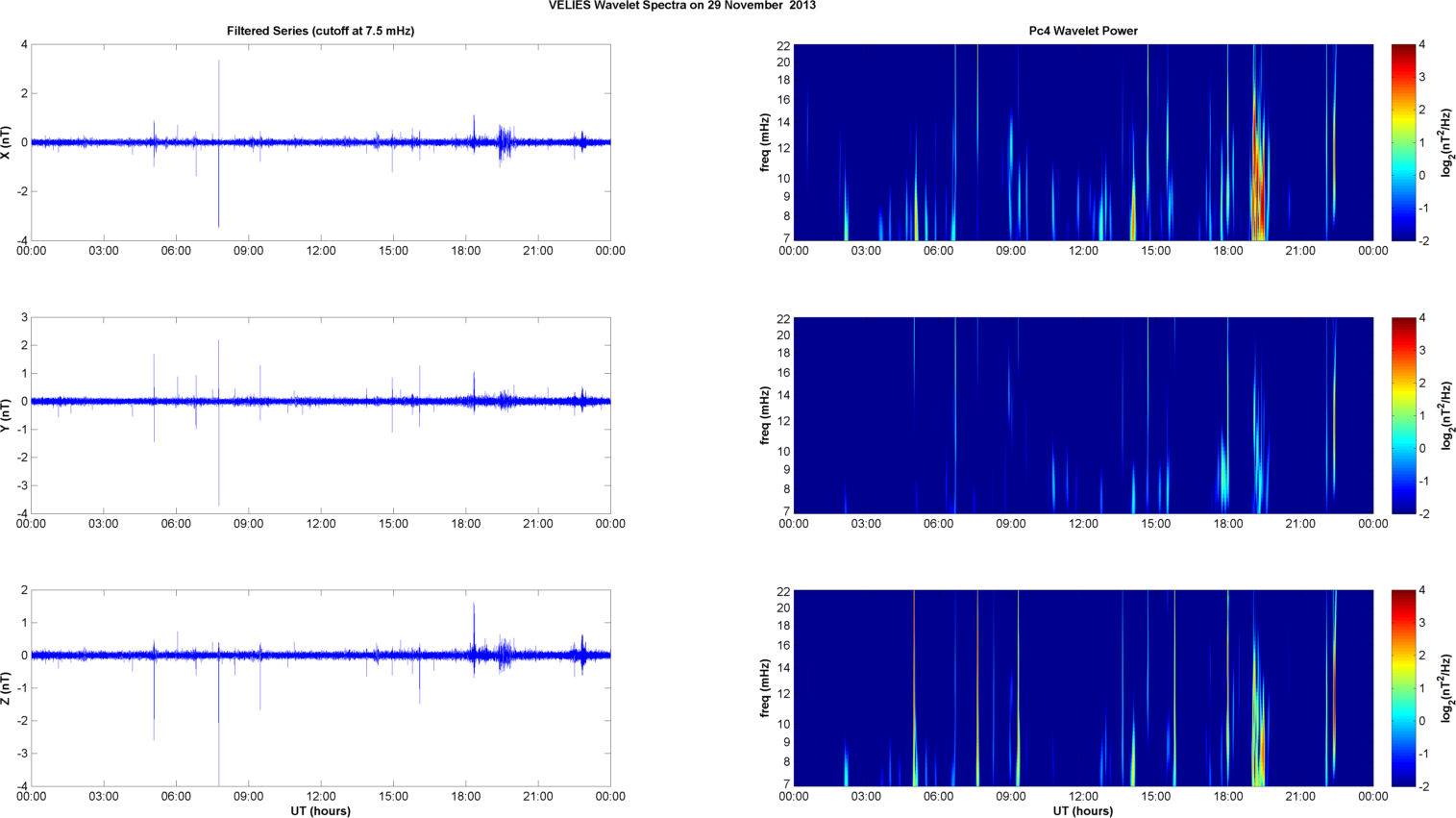The width and height of the screenshot is (1456, 818).
Task: Click the 18:00 tick under Y wavelet plot
Action: pyautogui.click(x=1227, y=524)
